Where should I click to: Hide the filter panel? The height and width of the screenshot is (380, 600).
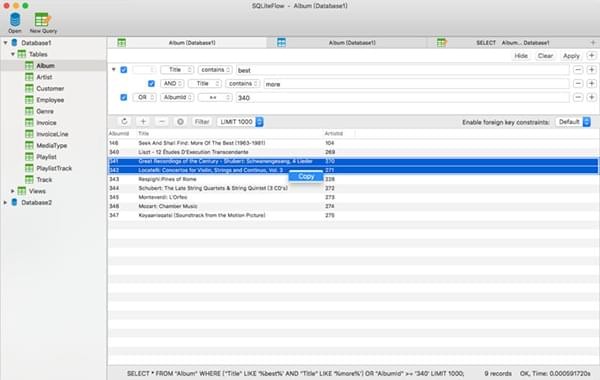pyautogui.click(x=521, y=56)
